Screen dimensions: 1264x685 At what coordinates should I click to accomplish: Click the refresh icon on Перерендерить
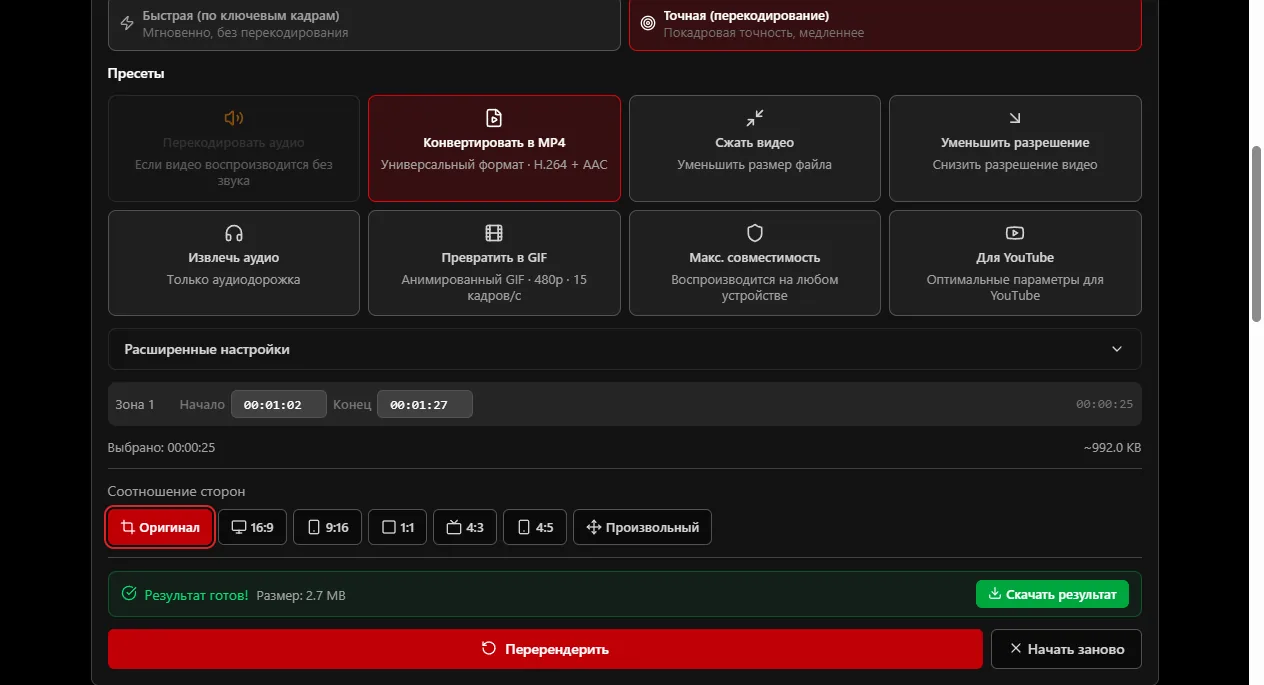coord(489,648)
